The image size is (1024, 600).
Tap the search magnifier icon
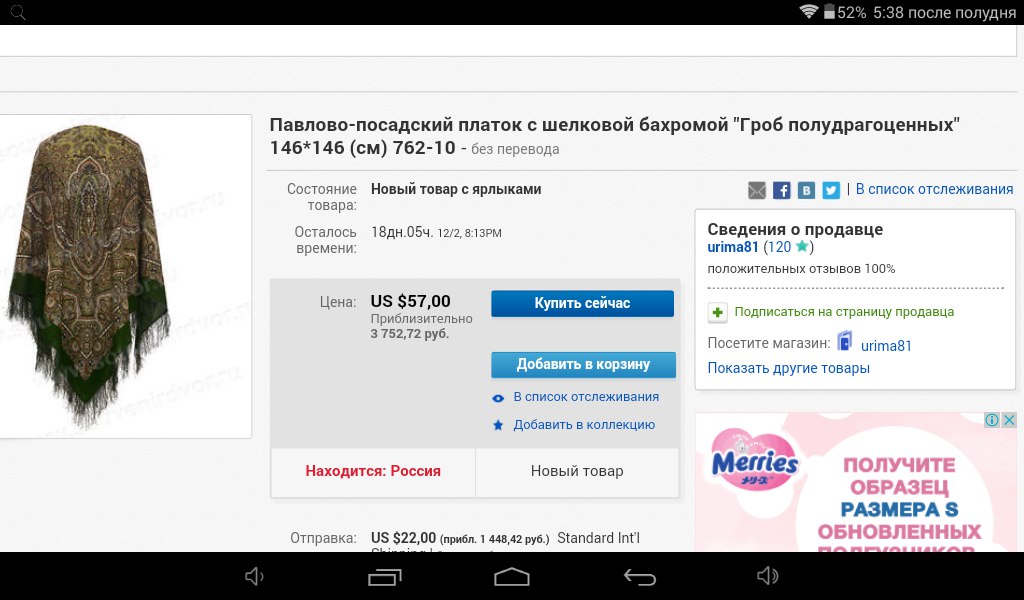tap(18, 12)
